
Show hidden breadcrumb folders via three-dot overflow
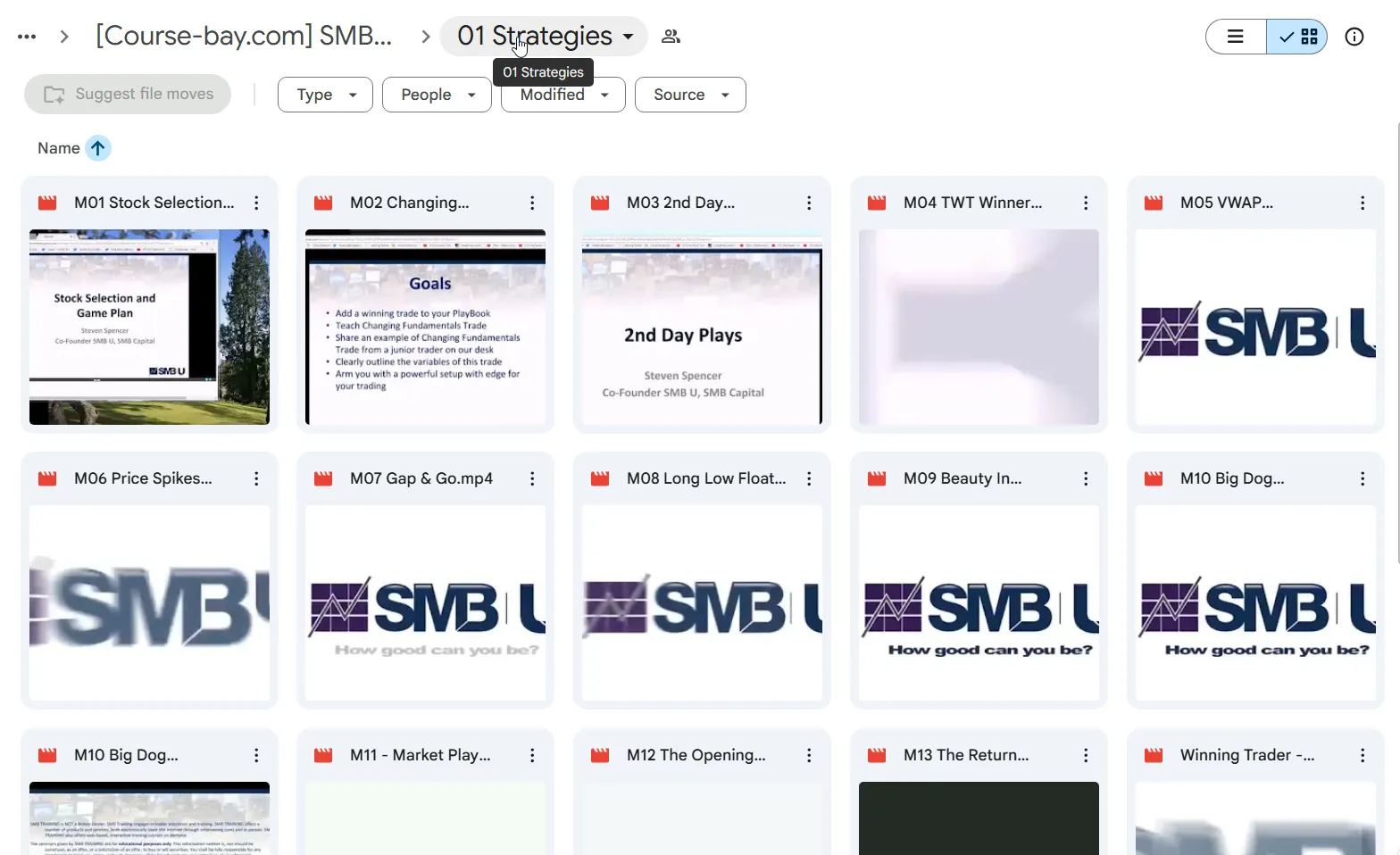pos(27,37)
